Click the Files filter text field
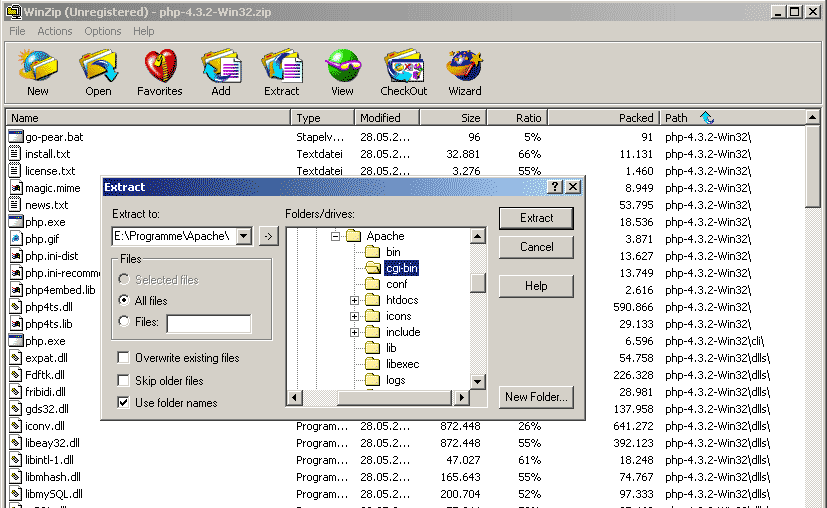The width and height of the screenshot is (827, 508). tap(209, 323)
